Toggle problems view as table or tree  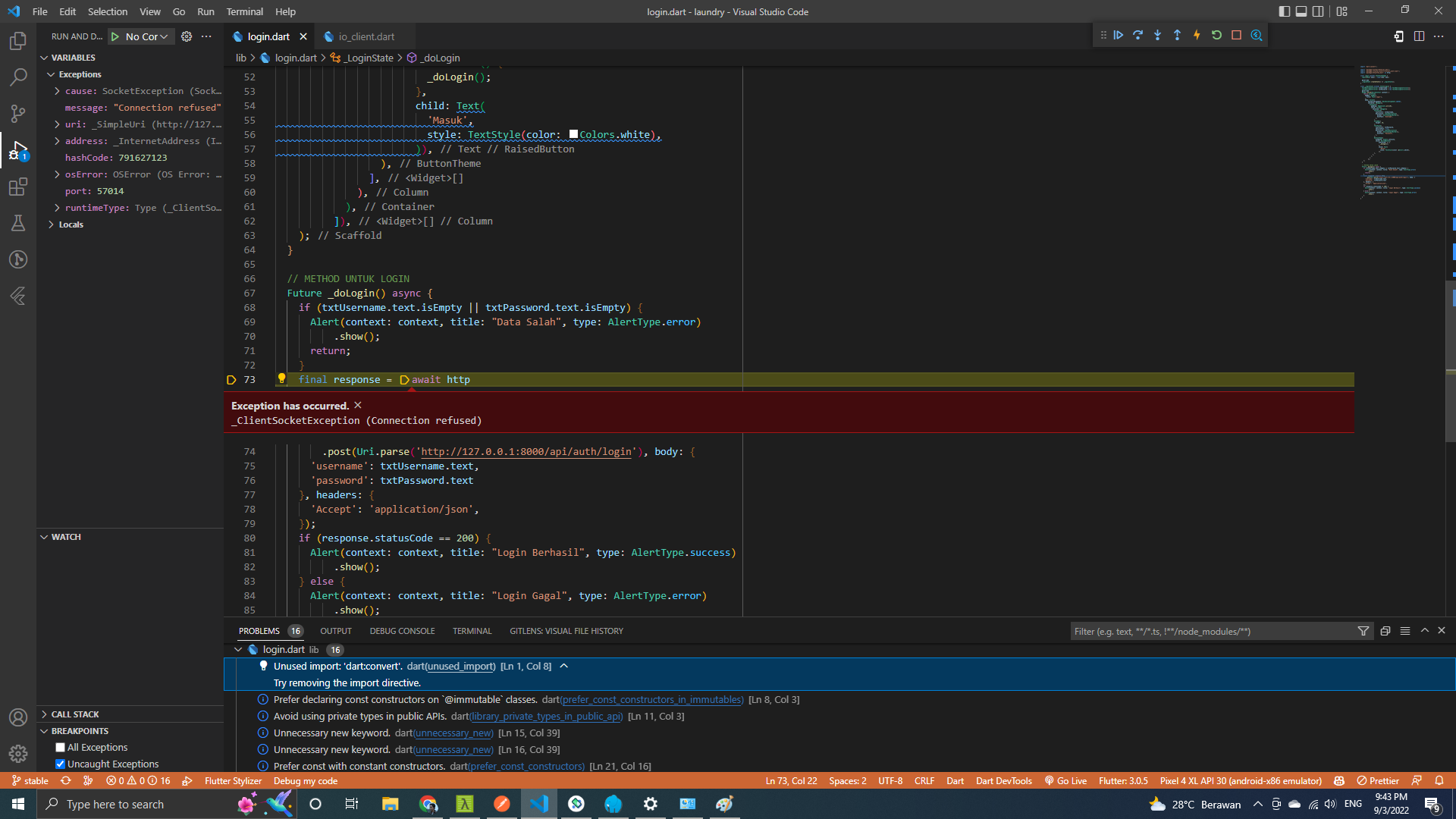coord(1405,631)
